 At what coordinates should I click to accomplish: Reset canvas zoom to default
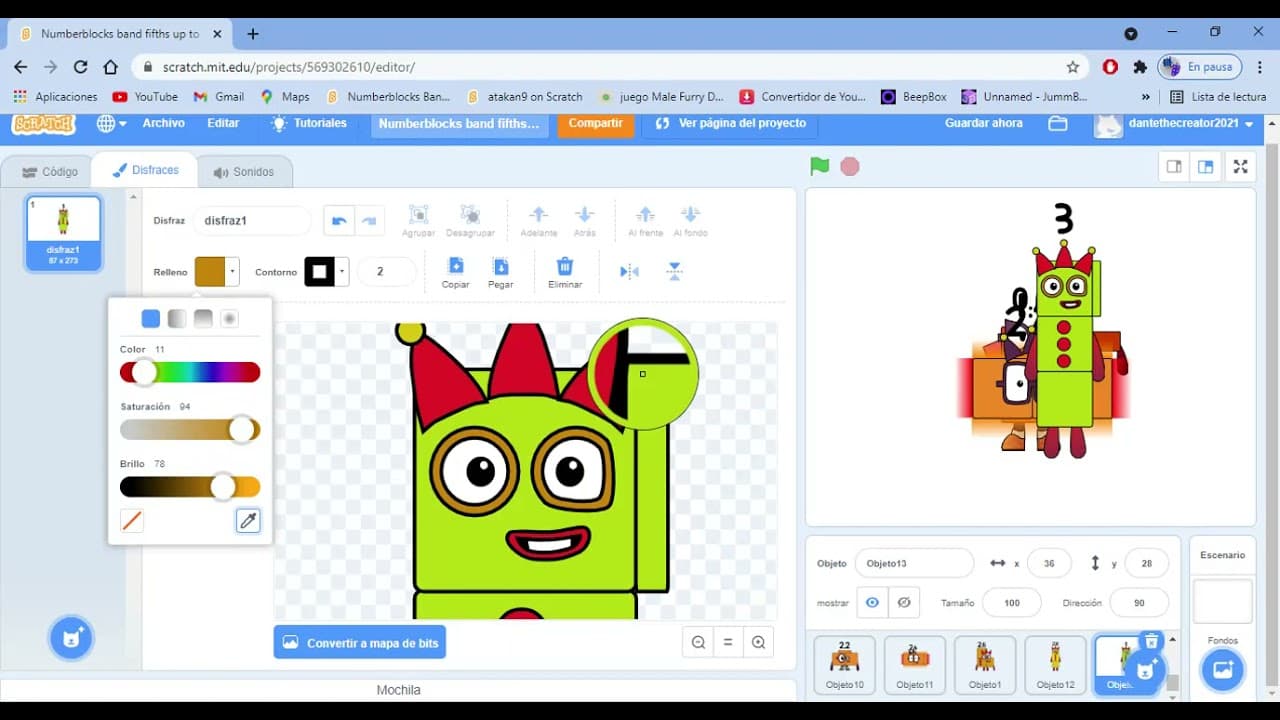[728, 643]
